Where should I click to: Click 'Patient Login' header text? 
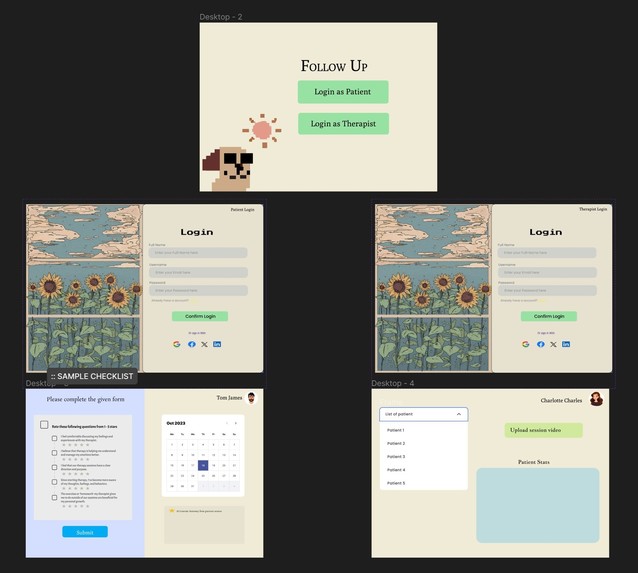coord(243,210)
